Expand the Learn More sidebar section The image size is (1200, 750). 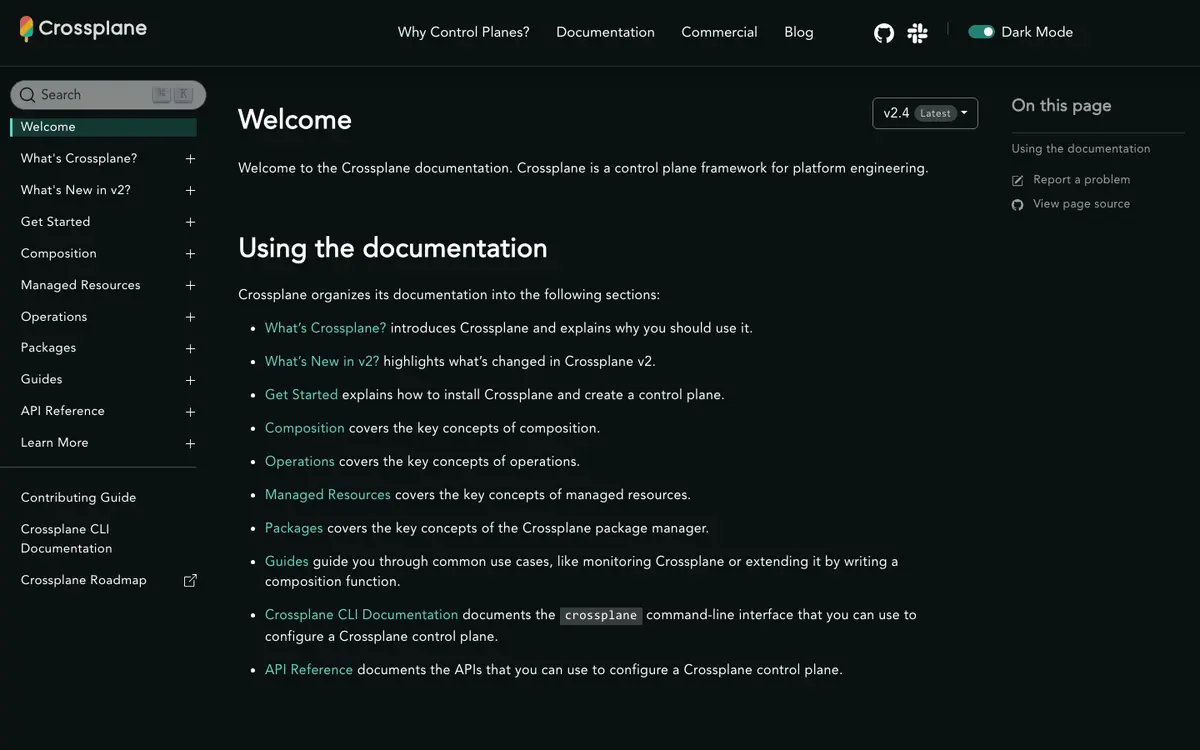click(190, 443)
